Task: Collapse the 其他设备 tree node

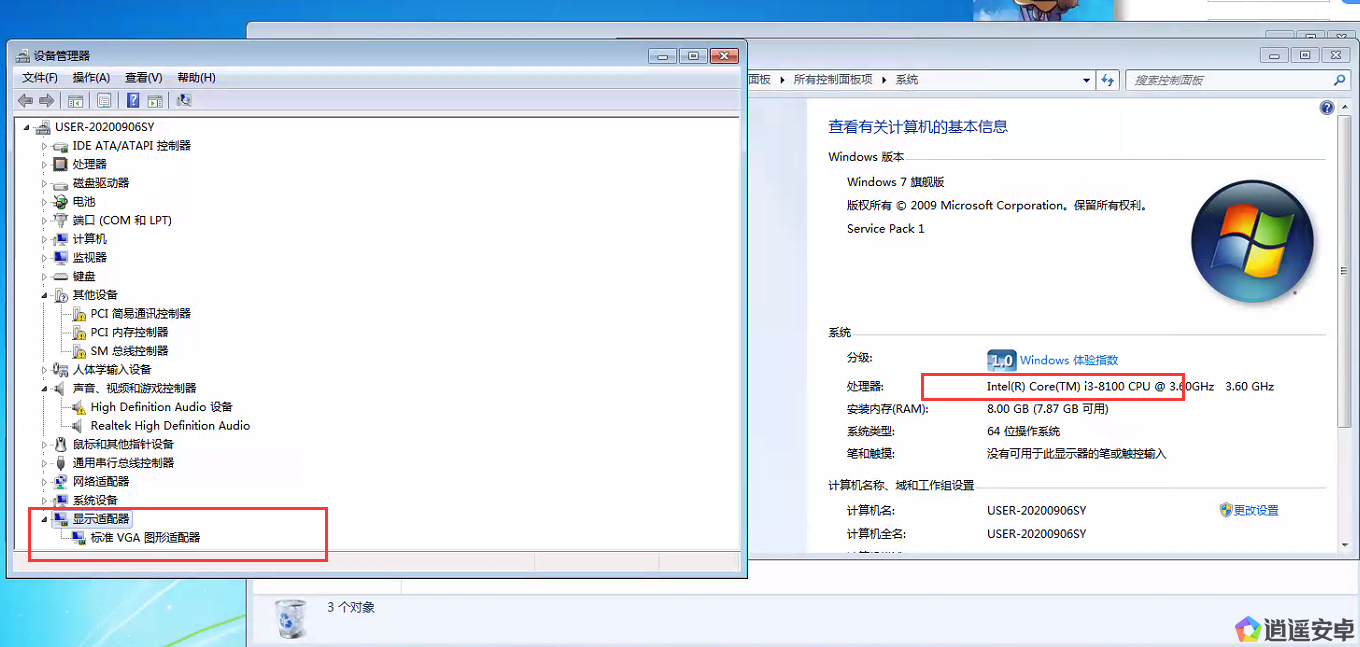Action: coord(45,295)
